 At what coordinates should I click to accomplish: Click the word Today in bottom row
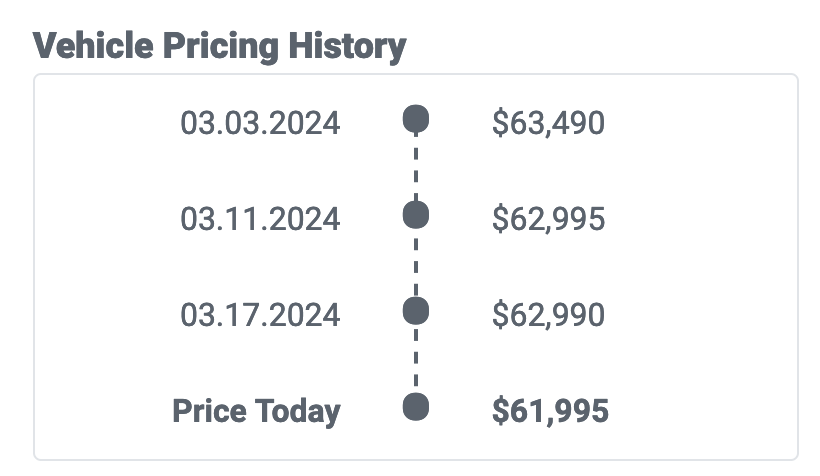click(x=298, y=412)
